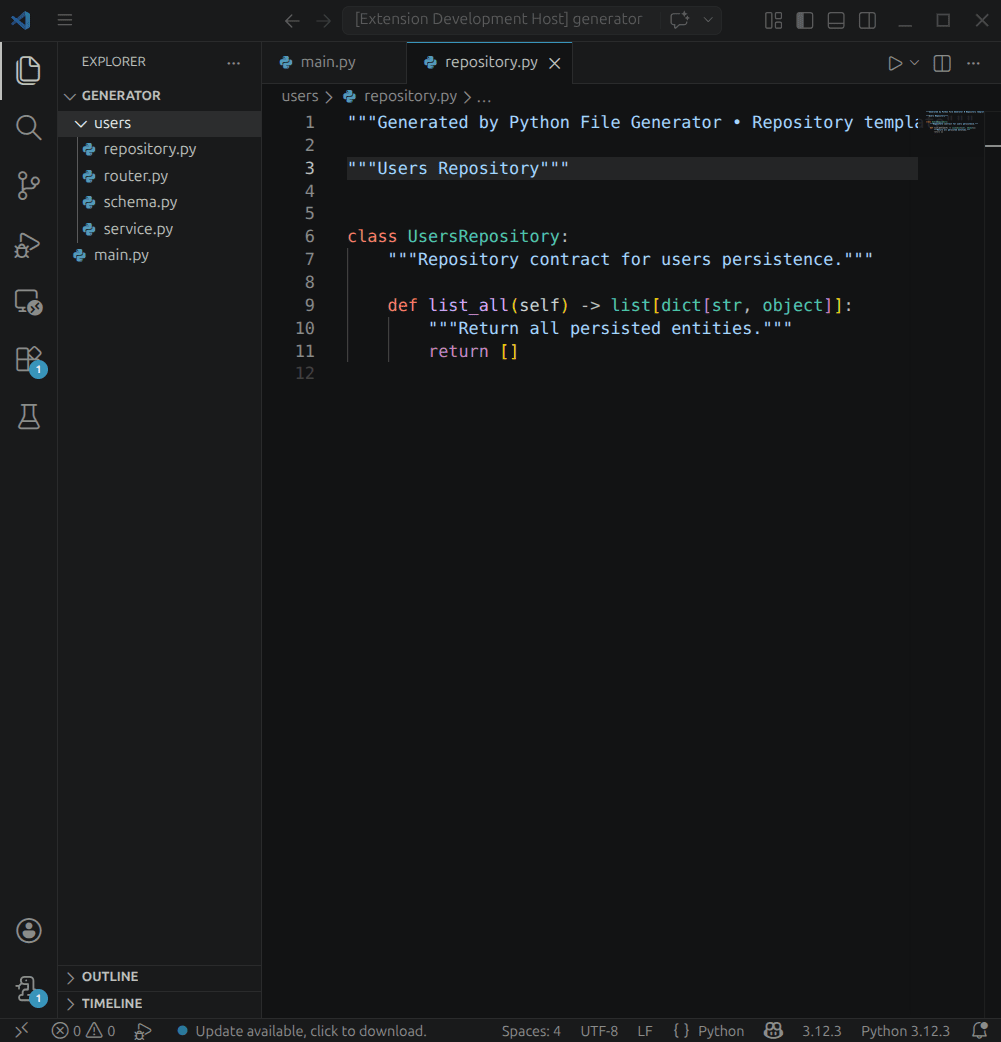Open the Accounts icon at sidebar bottom
Screen dimensions: 1001x1042
(x=28, y=930)
